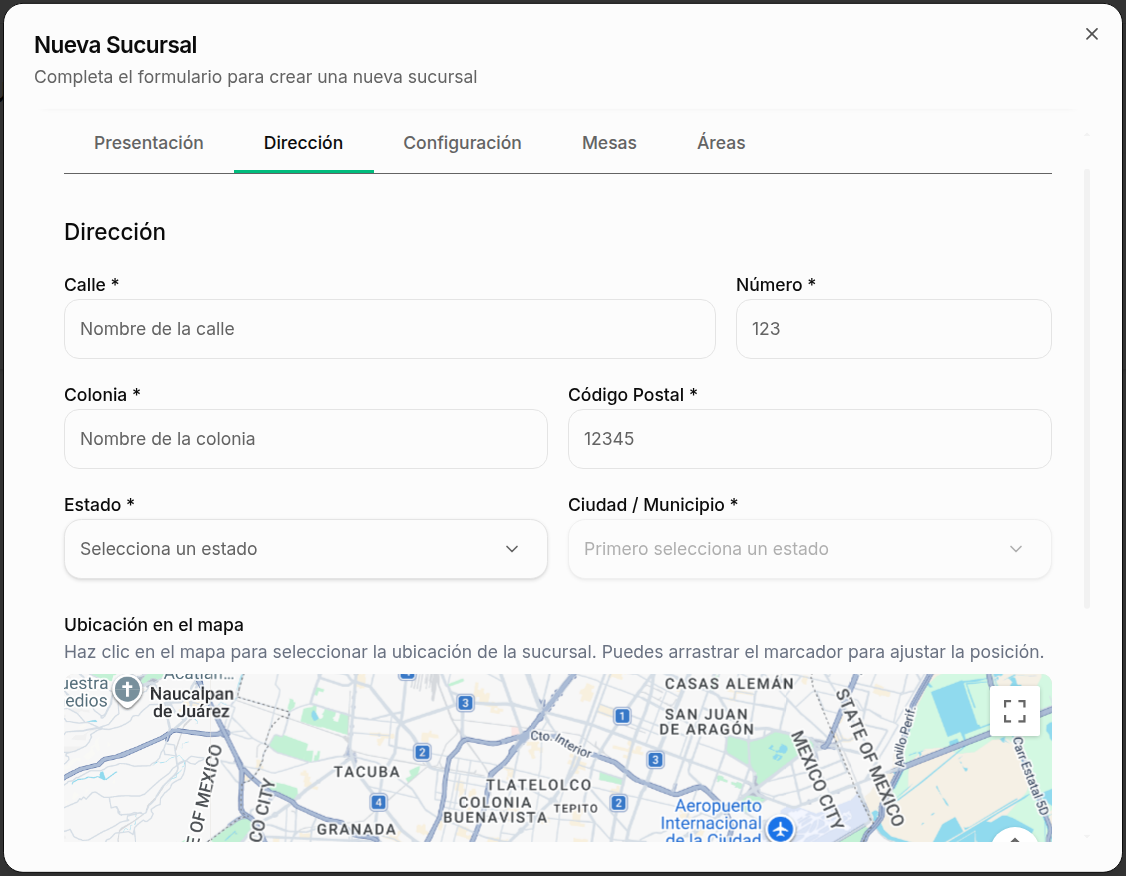Click the airport icon on the map
This screenshot has height=876, width=1126.
coord(781,828)
